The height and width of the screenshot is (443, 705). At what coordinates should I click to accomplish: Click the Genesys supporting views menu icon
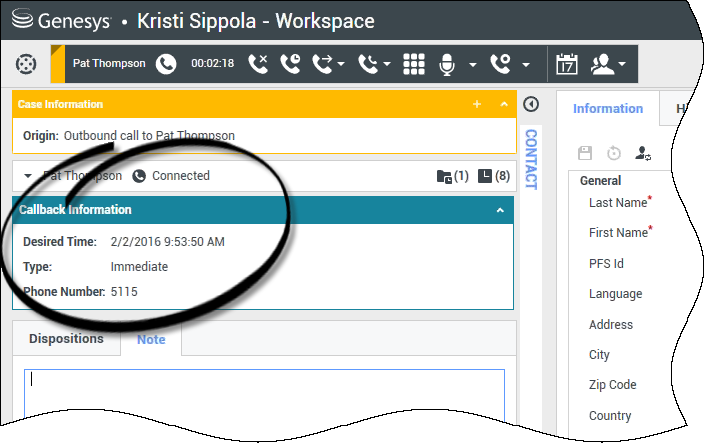26,64
